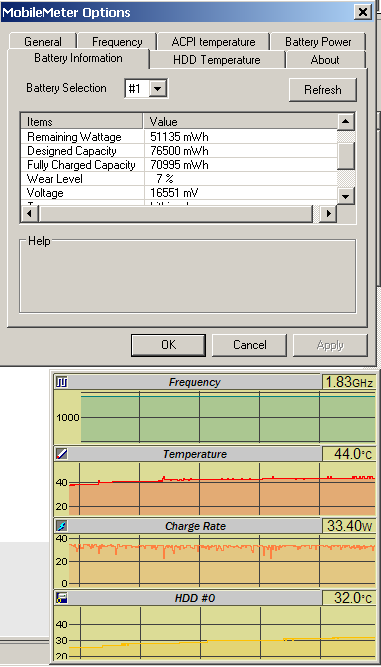Click the Cancel button
This screenshot has height=667, width=381.
[250, 345]
